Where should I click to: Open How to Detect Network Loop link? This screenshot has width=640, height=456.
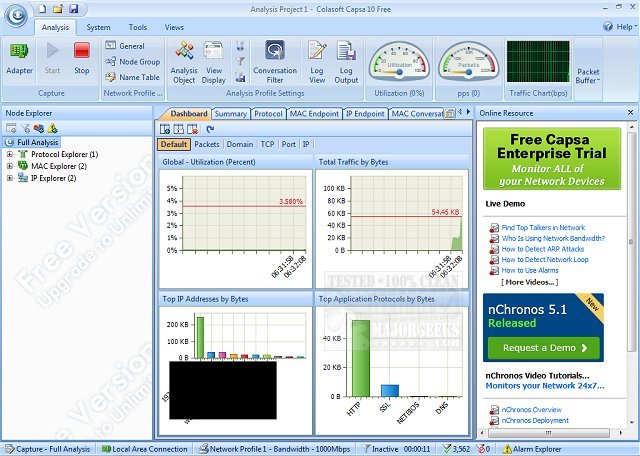[x=544, y=259]
